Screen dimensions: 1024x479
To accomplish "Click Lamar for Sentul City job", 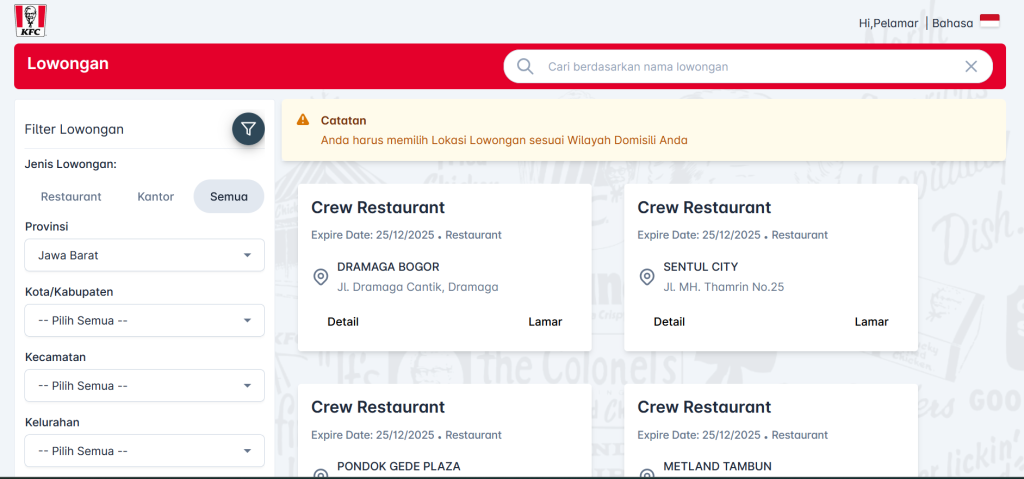I will coord(871,322).
